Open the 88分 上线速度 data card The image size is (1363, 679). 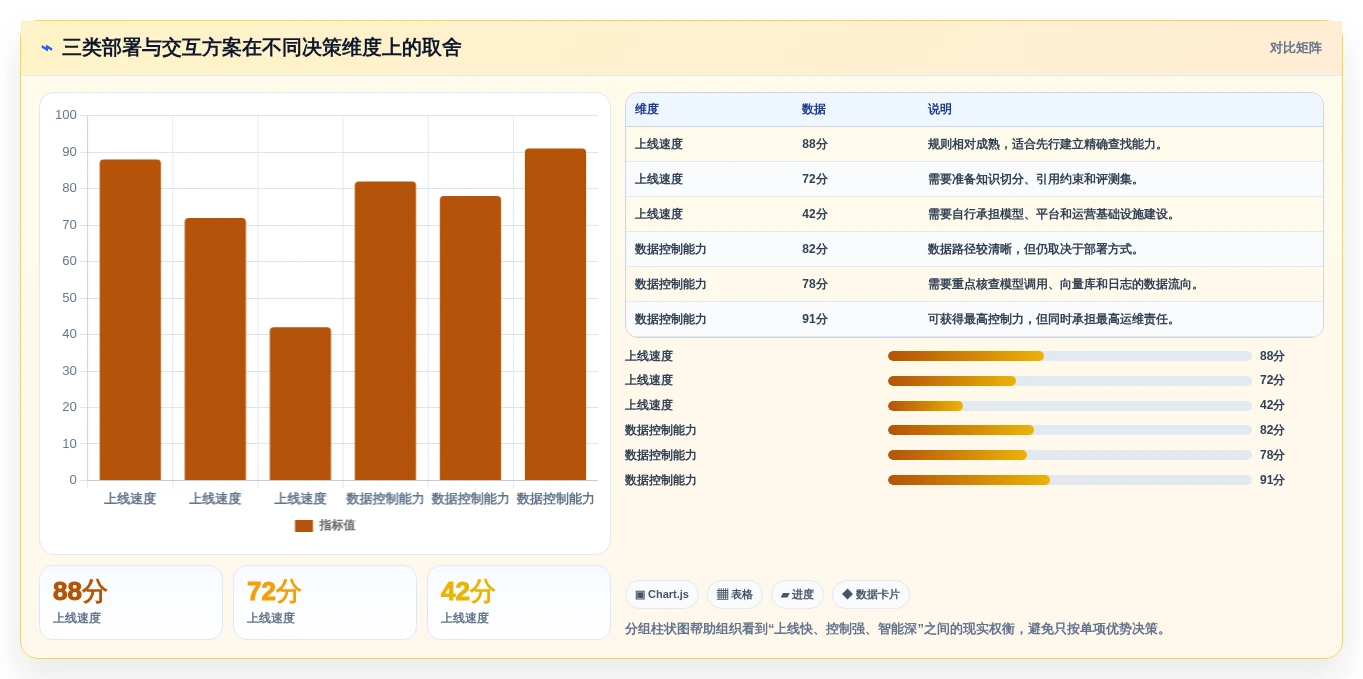[x=131, y=603]
